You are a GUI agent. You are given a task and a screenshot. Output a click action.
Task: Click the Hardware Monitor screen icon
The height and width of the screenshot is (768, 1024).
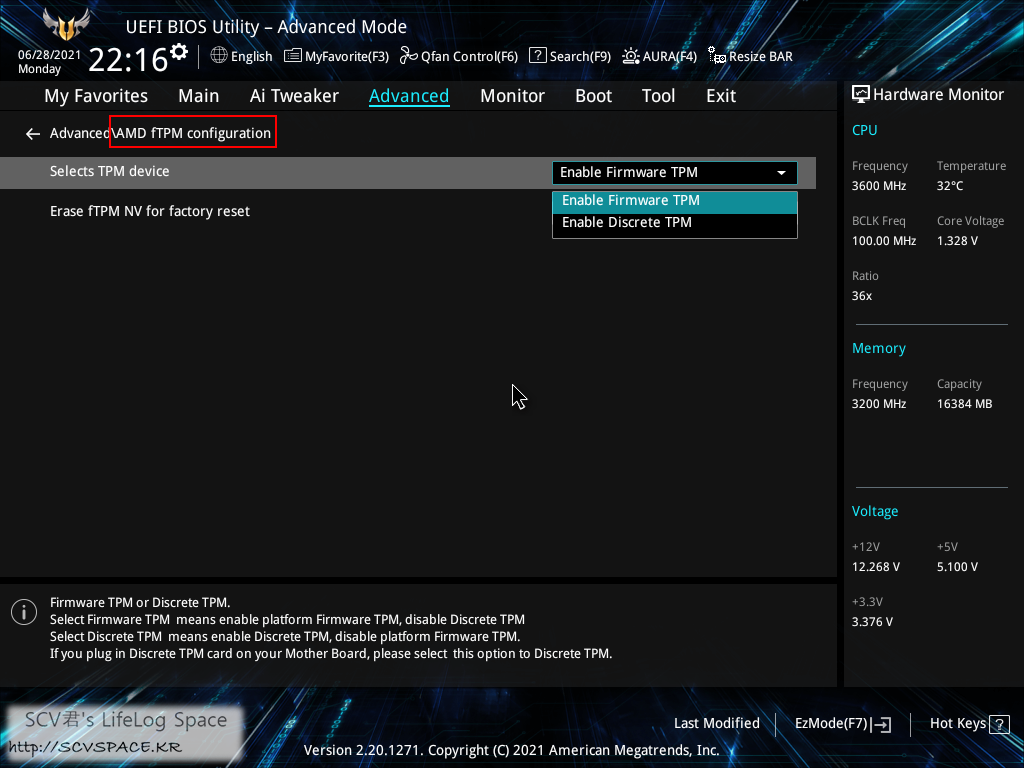pos(861,95)
